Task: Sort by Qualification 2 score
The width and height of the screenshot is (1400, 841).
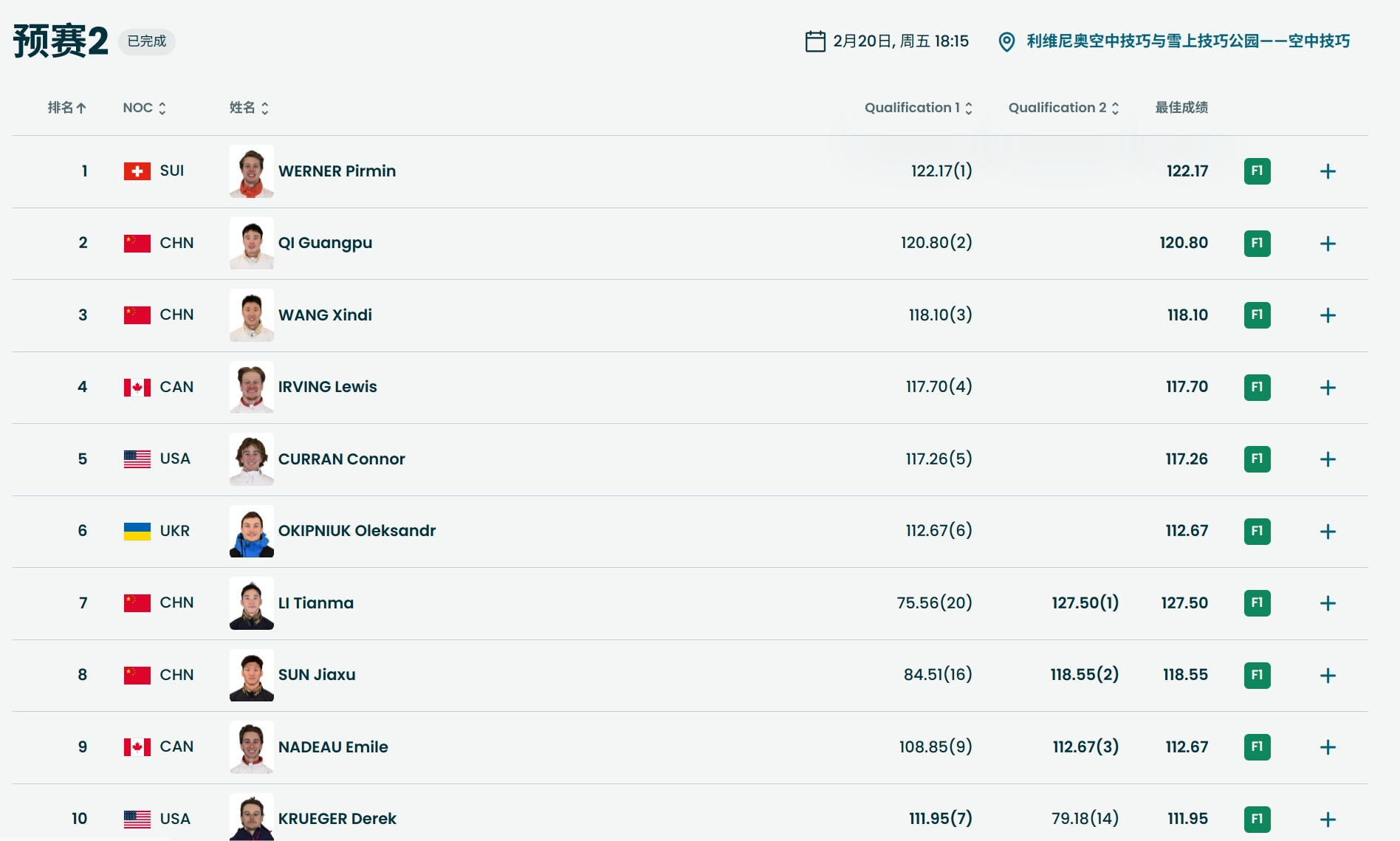Action: coord(1064,108)
